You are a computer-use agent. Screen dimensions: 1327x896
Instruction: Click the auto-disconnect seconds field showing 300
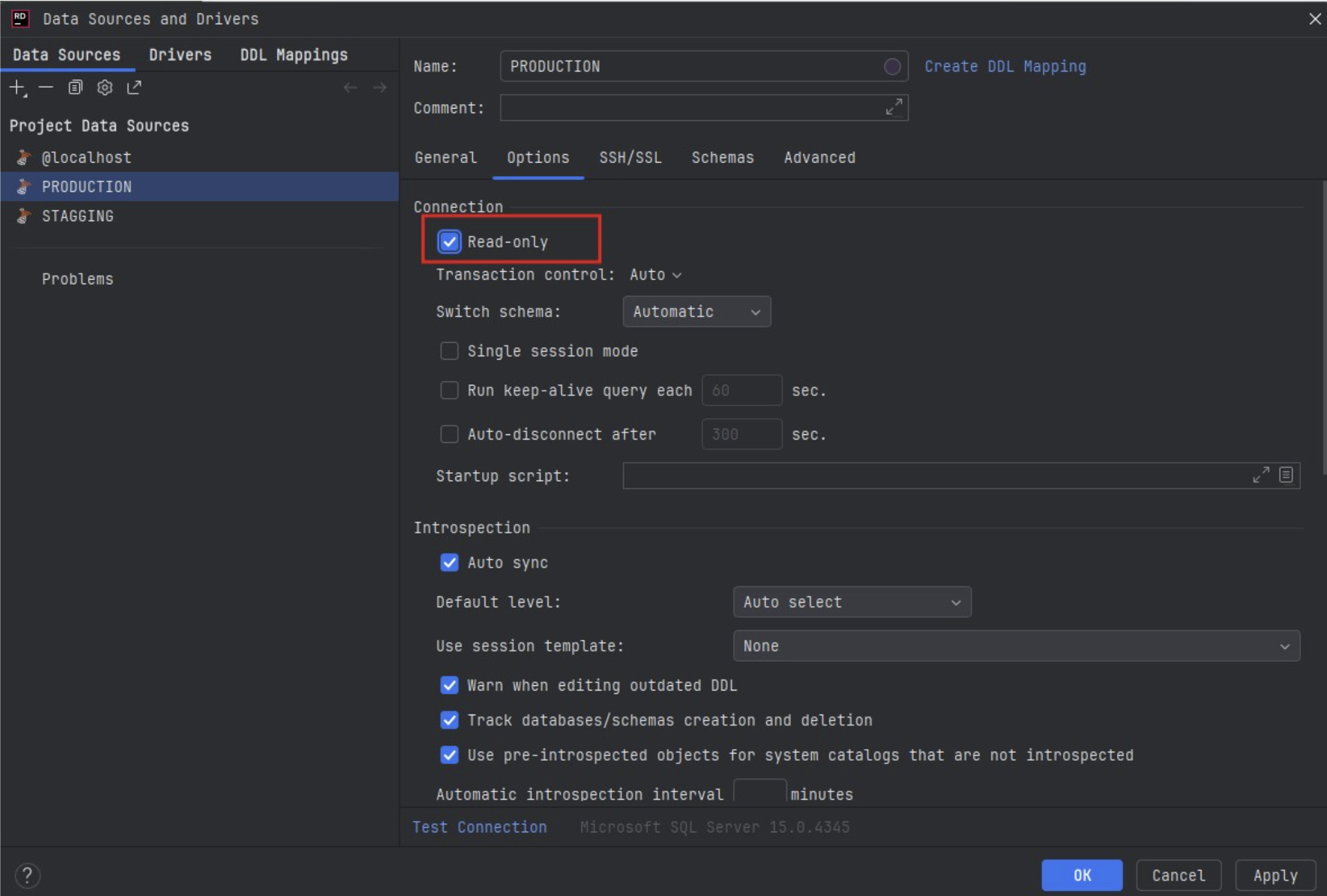click(x=742, y=434)
